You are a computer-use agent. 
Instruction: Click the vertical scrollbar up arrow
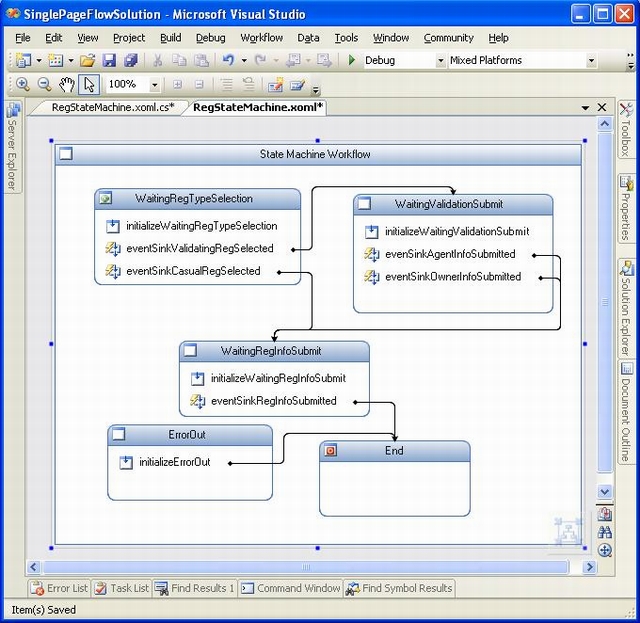click(x=604, y=123)
